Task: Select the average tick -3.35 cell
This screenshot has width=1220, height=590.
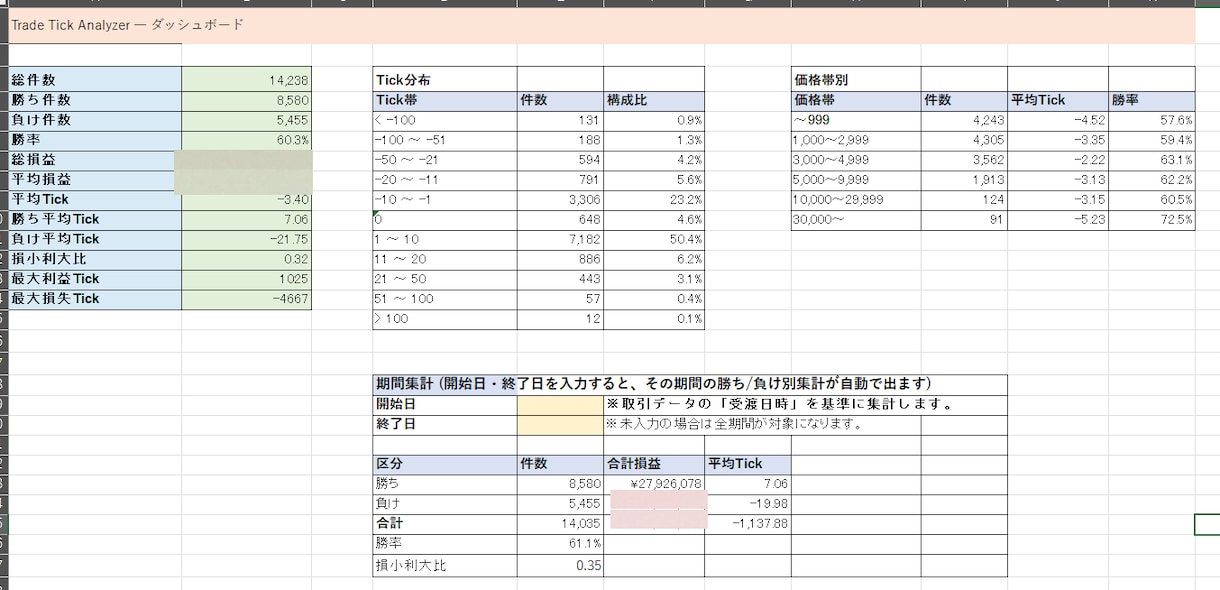Action: [1058, 140]
